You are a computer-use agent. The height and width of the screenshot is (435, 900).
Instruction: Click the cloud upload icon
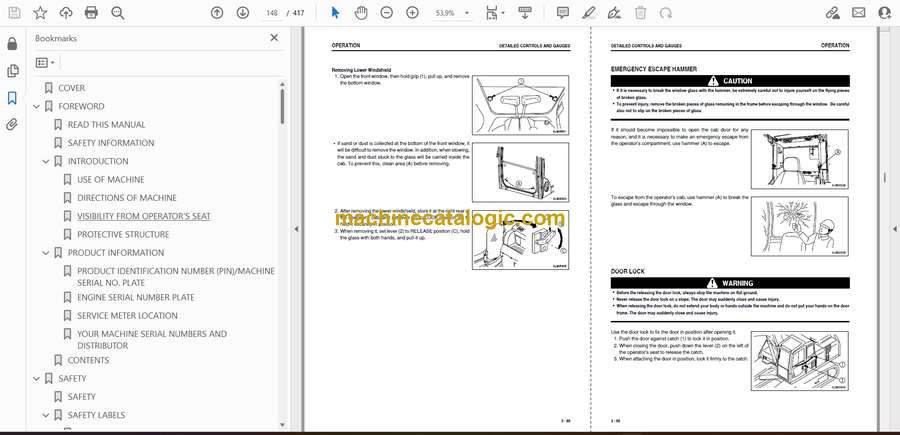tap(66, 13)
